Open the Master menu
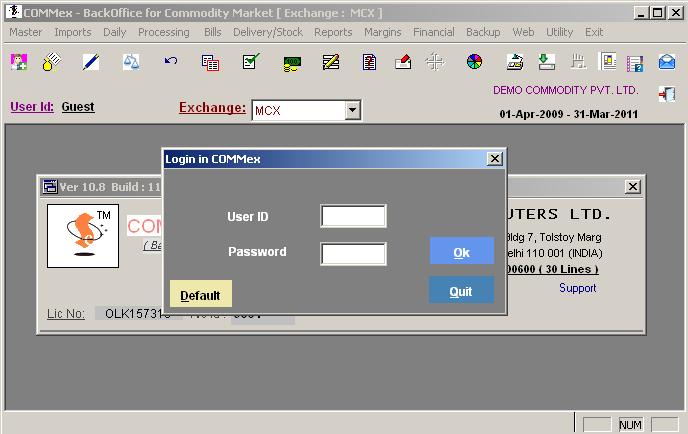Screen dimensions: 688x434 (x=26, y=32)
